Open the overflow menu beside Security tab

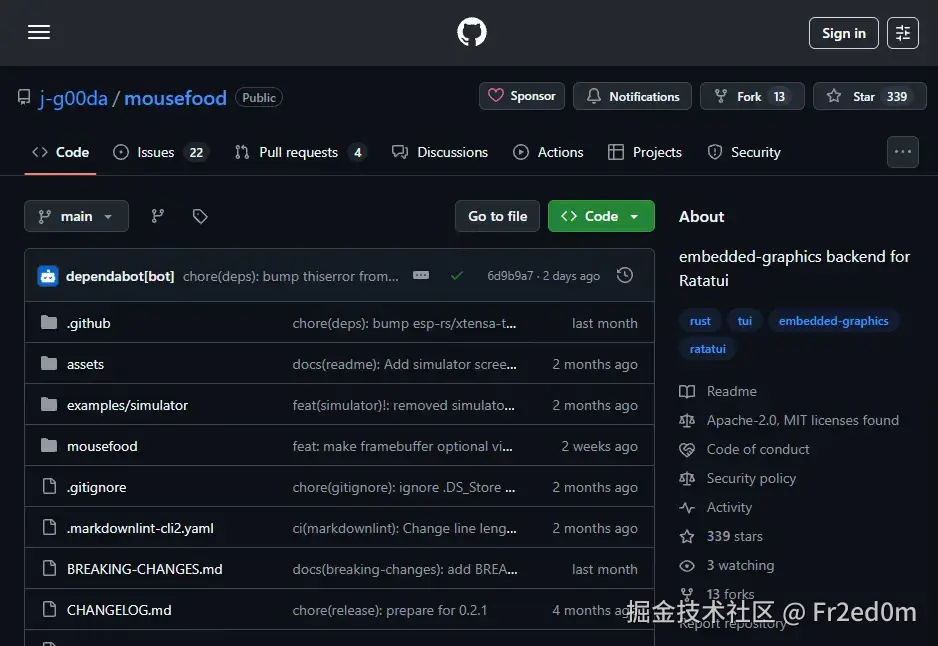click(x=902, y=151)
